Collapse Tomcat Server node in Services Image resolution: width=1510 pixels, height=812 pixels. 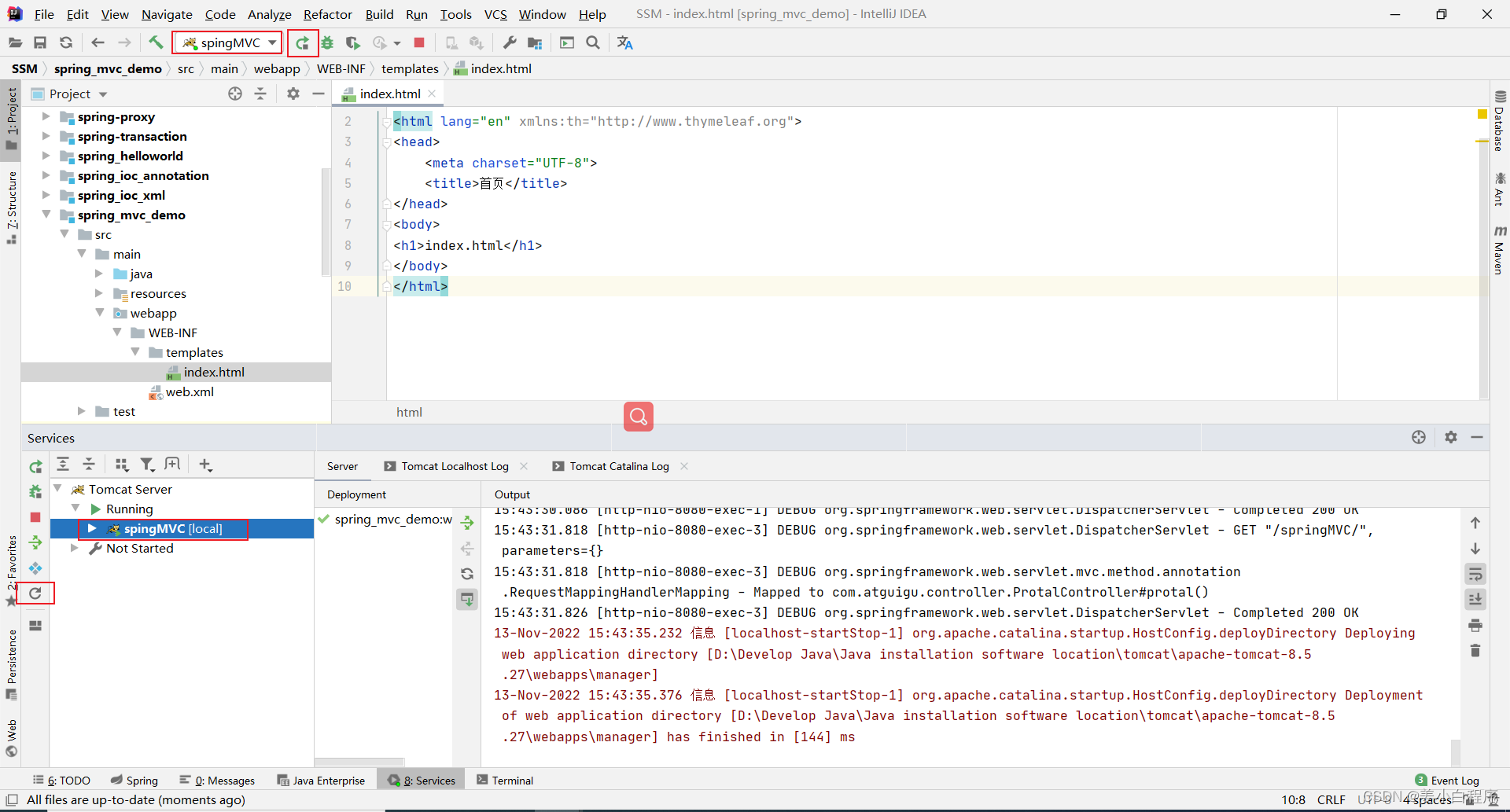point(57,489)
